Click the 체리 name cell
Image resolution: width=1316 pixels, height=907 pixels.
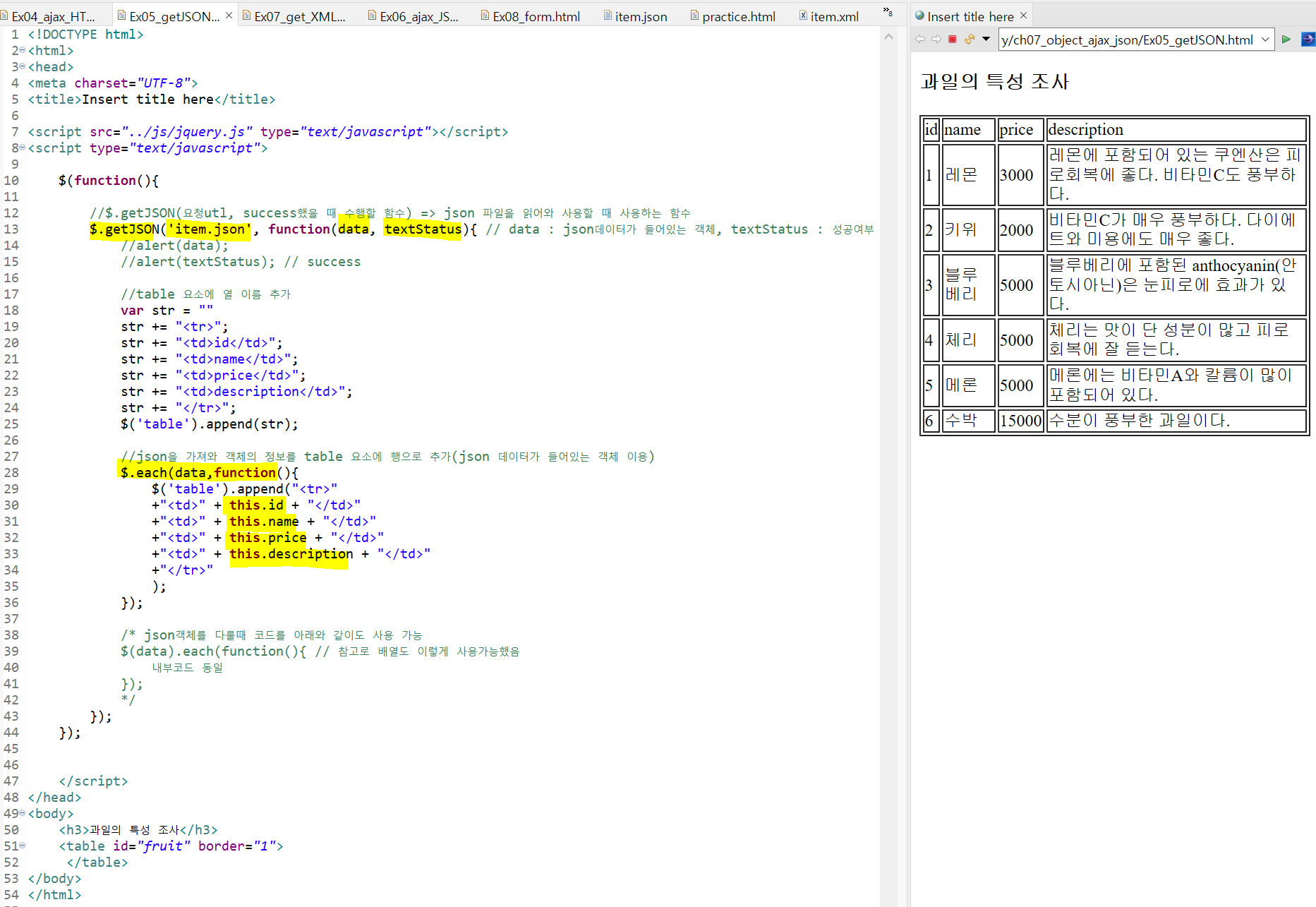point(968,340)
